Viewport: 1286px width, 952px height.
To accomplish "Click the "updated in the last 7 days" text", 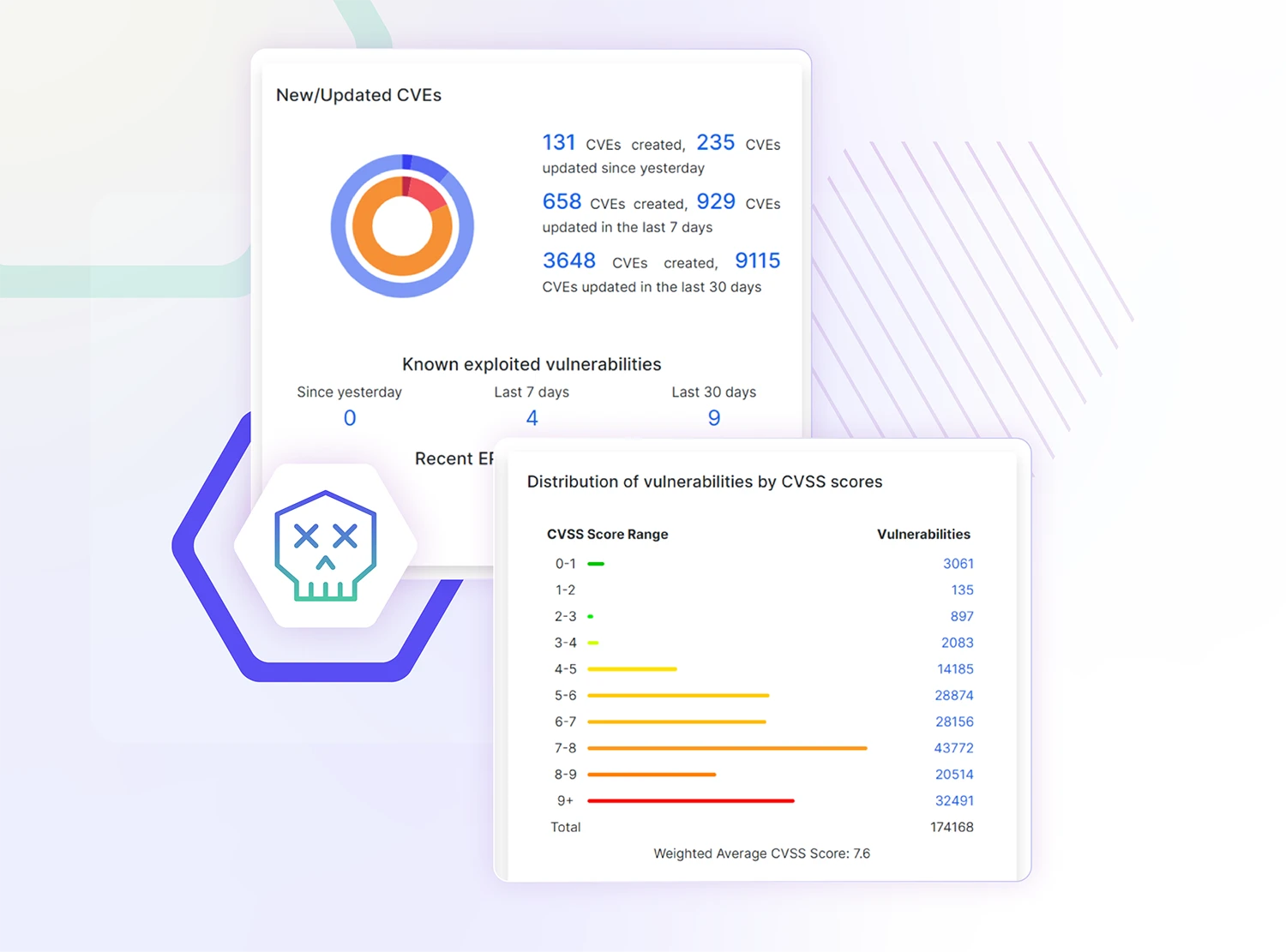I will tap(628, 228).
